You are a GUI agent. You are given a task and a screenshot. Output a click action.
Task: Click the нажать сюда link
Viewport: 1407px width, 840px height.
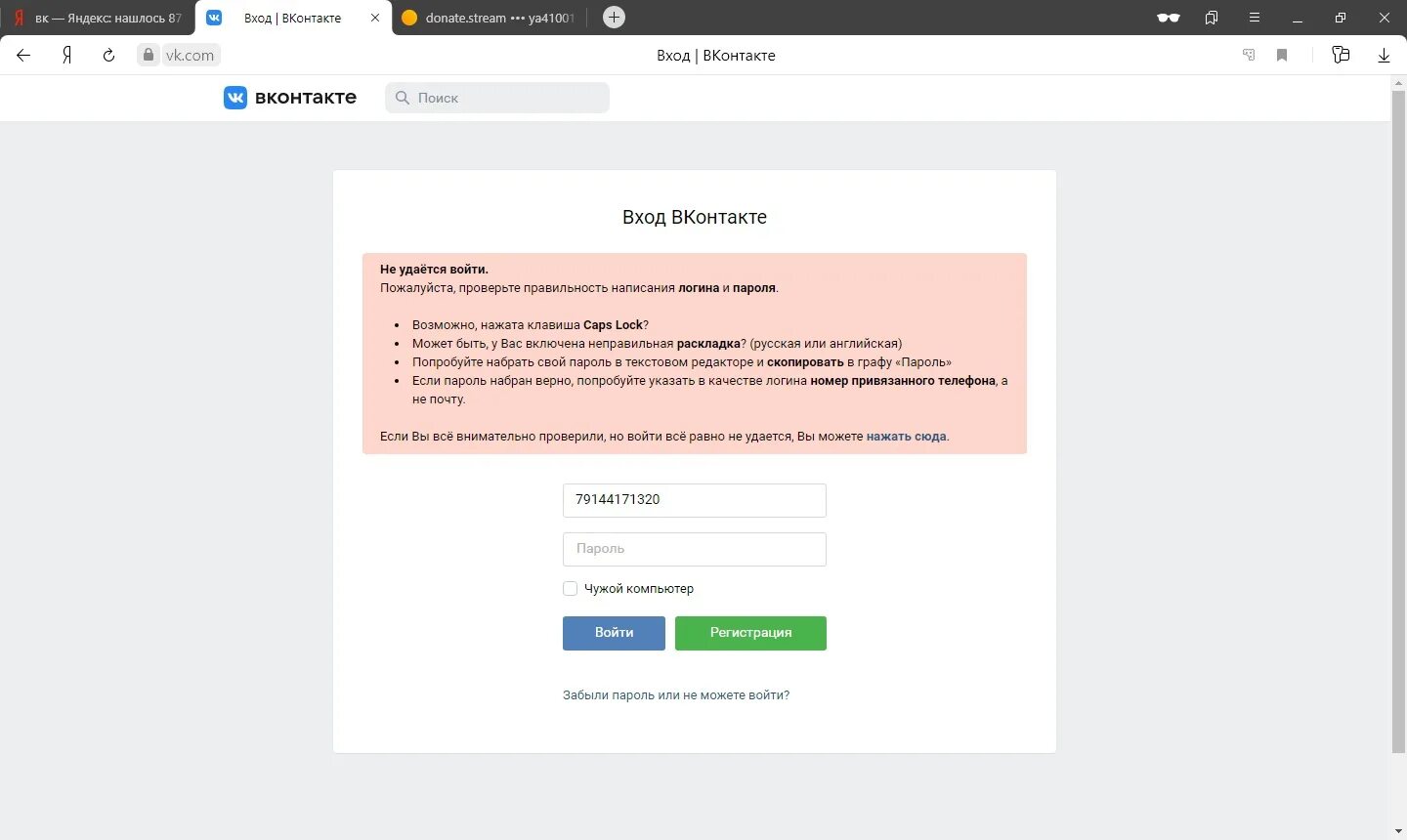pos(906,437)
